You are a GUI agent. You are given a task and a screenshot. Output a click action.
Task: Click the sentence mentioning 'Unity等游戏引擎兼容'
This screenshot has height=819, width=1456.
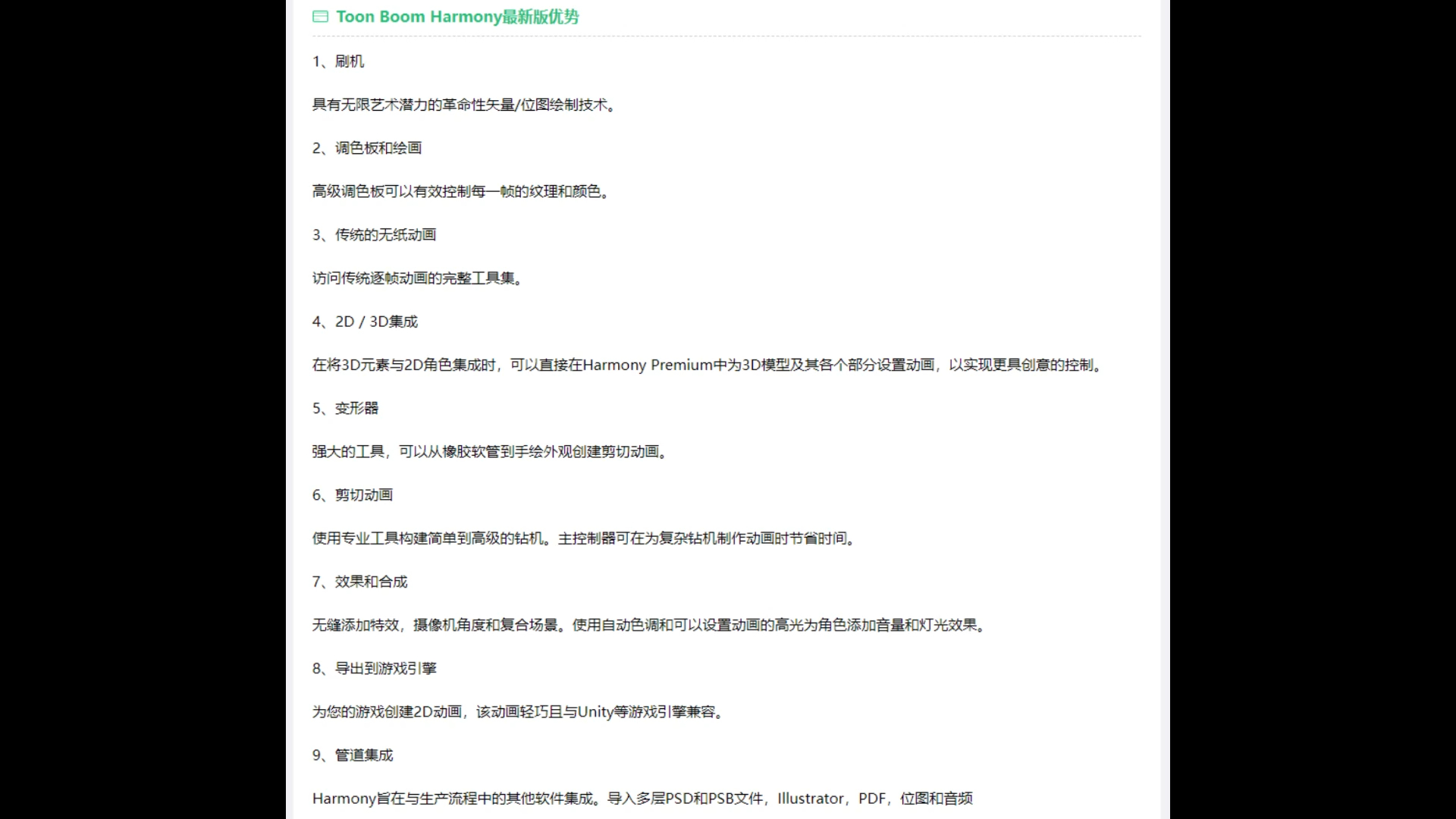coord(517,712)
